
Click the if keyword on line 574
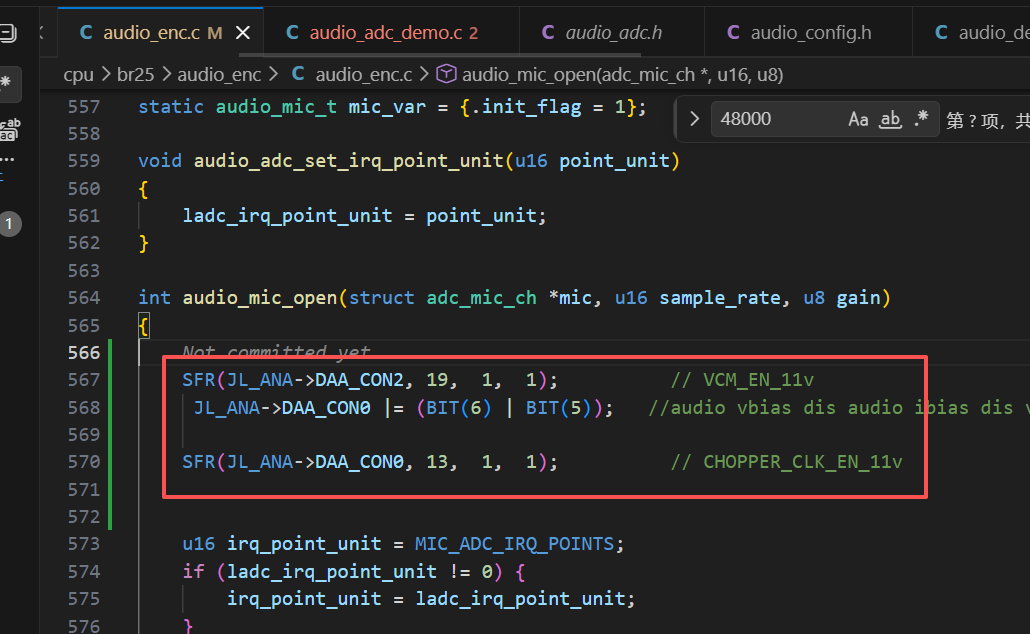coord(193,572)
